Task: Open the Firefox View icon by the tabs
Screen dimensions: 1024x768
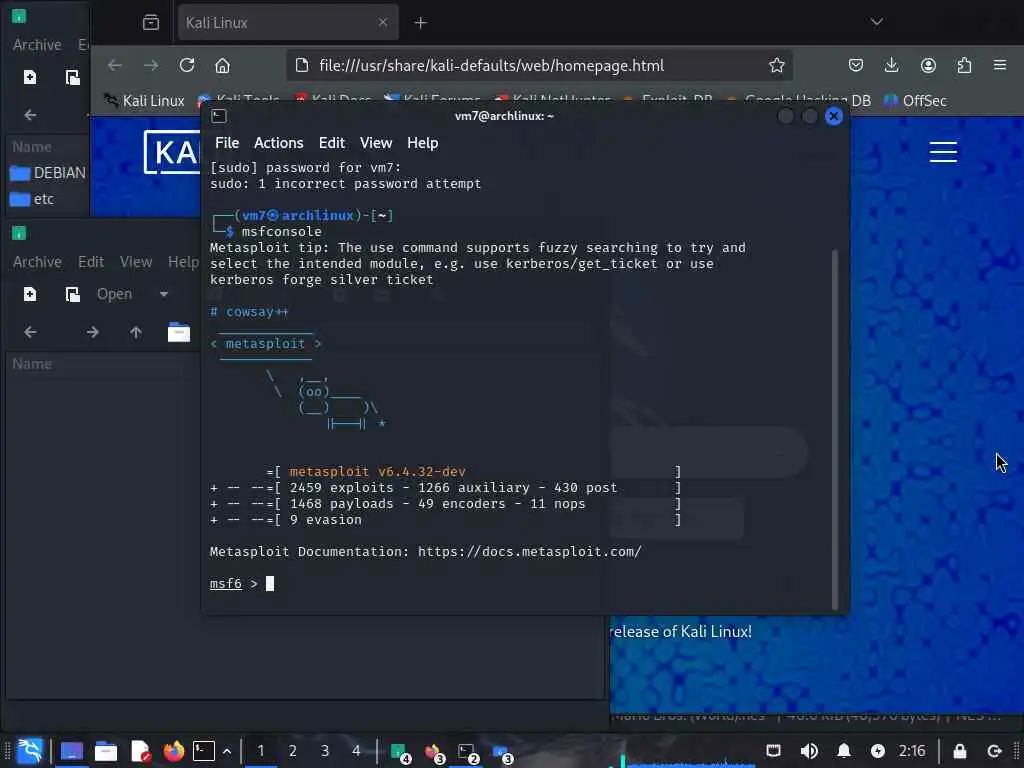Action: (151, 23)
